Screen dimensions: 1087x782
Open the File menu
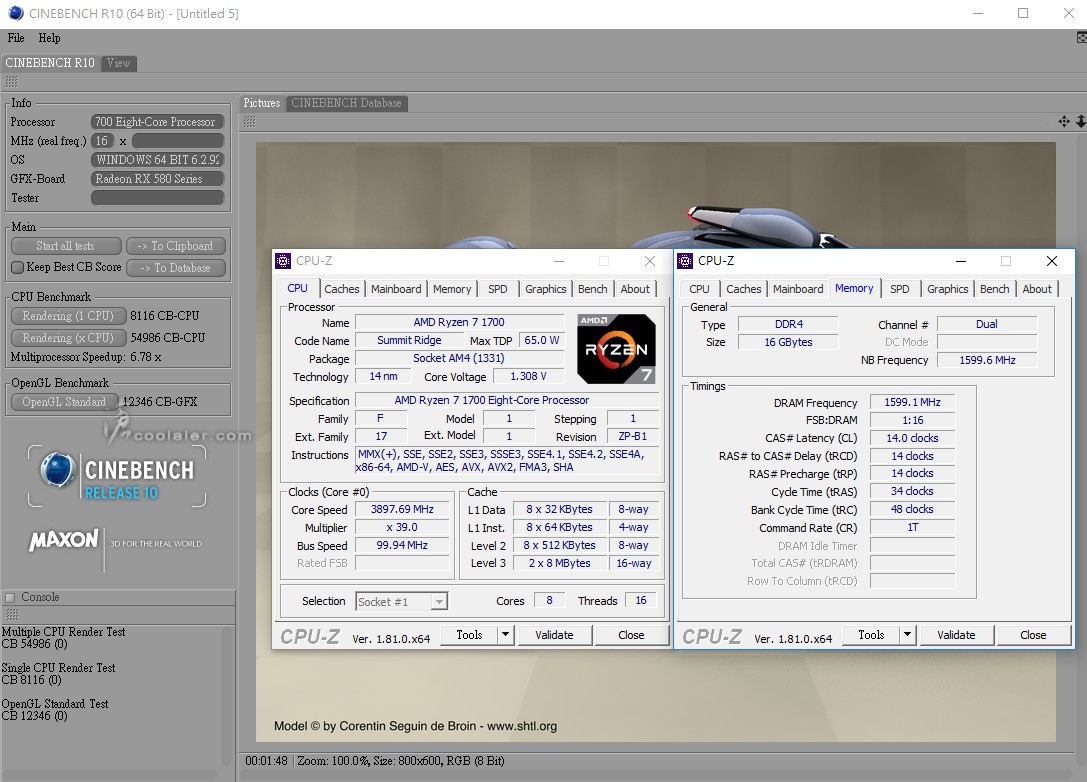[16, 38]
